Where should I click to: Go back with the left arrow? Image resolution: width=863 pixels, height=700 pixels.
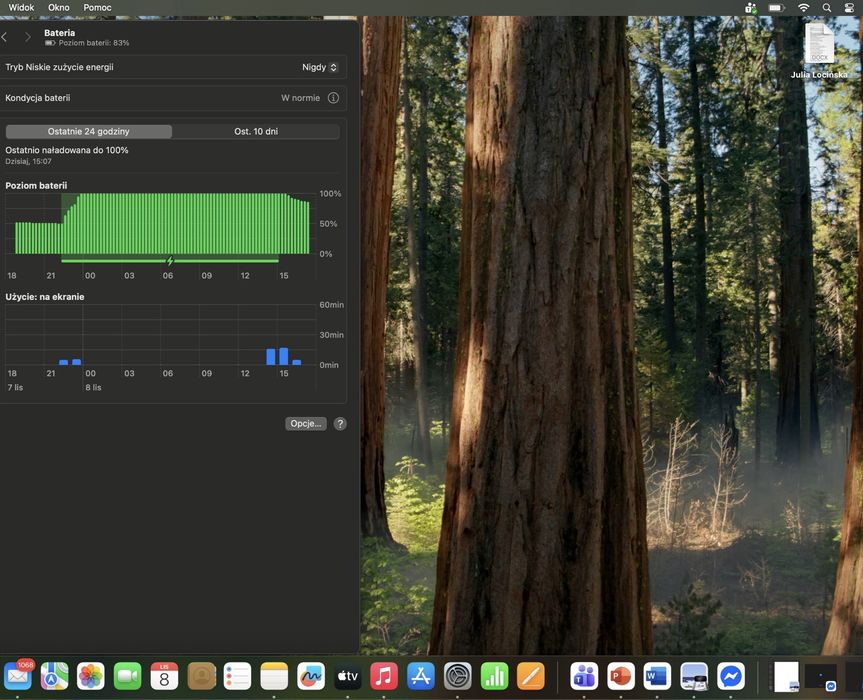coord(4,37)
